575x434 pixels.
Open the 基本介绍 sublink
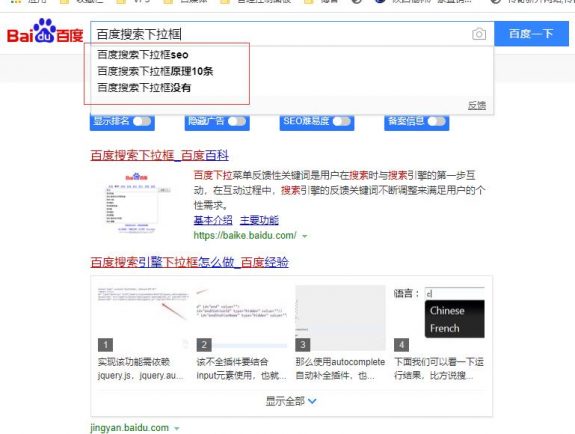click(x=213, y=220)
